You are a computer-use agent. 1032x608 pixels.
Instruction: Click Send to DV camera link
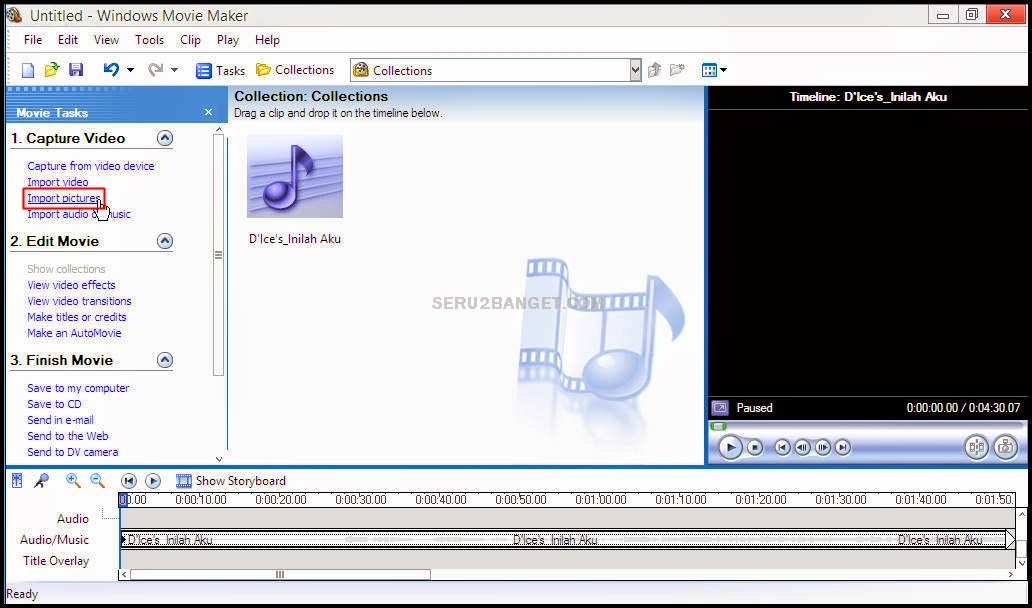pyautogui.click(x=73, y=452)
